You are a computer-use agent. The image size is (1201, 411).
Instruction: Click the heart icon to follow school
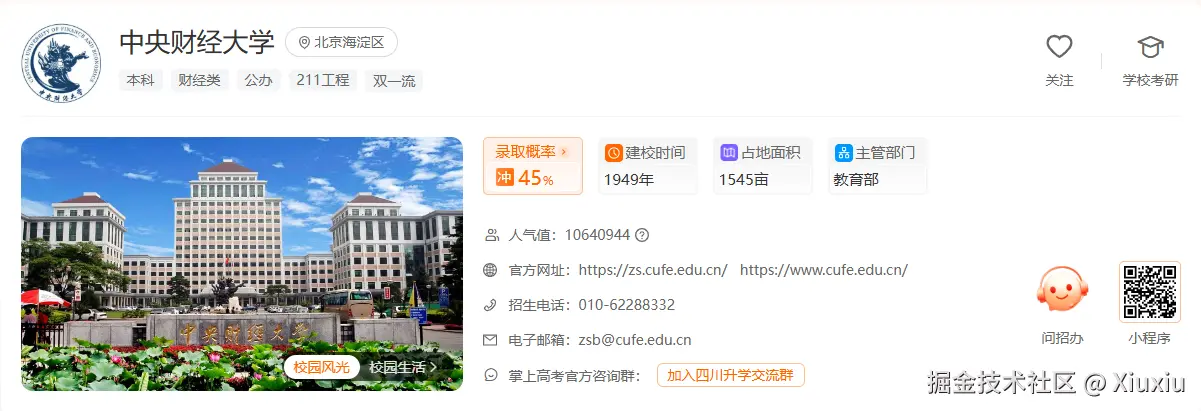[x=1059, y=46]
